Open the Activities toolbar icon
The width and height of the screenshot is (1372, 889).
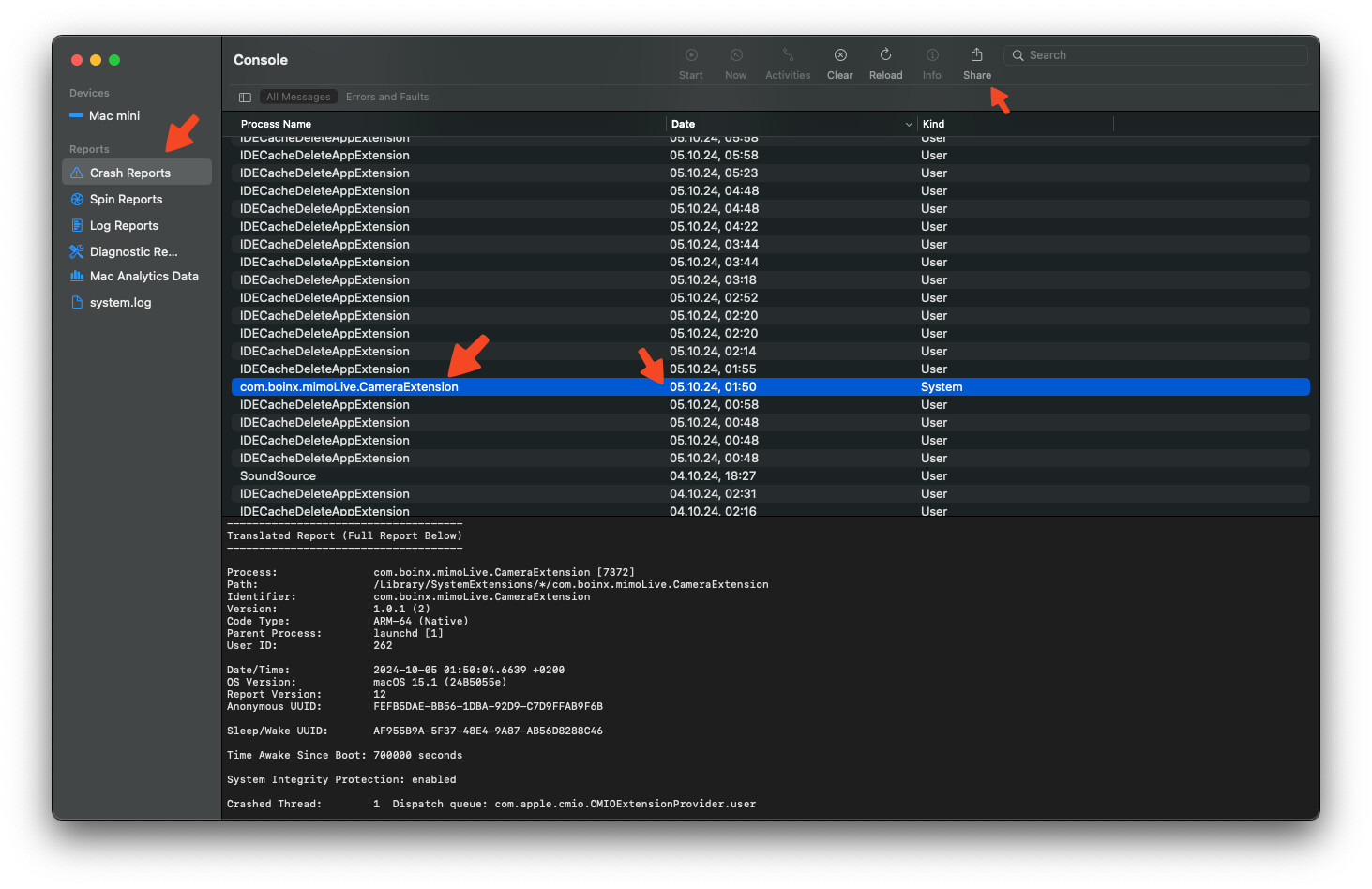point(788,55)
